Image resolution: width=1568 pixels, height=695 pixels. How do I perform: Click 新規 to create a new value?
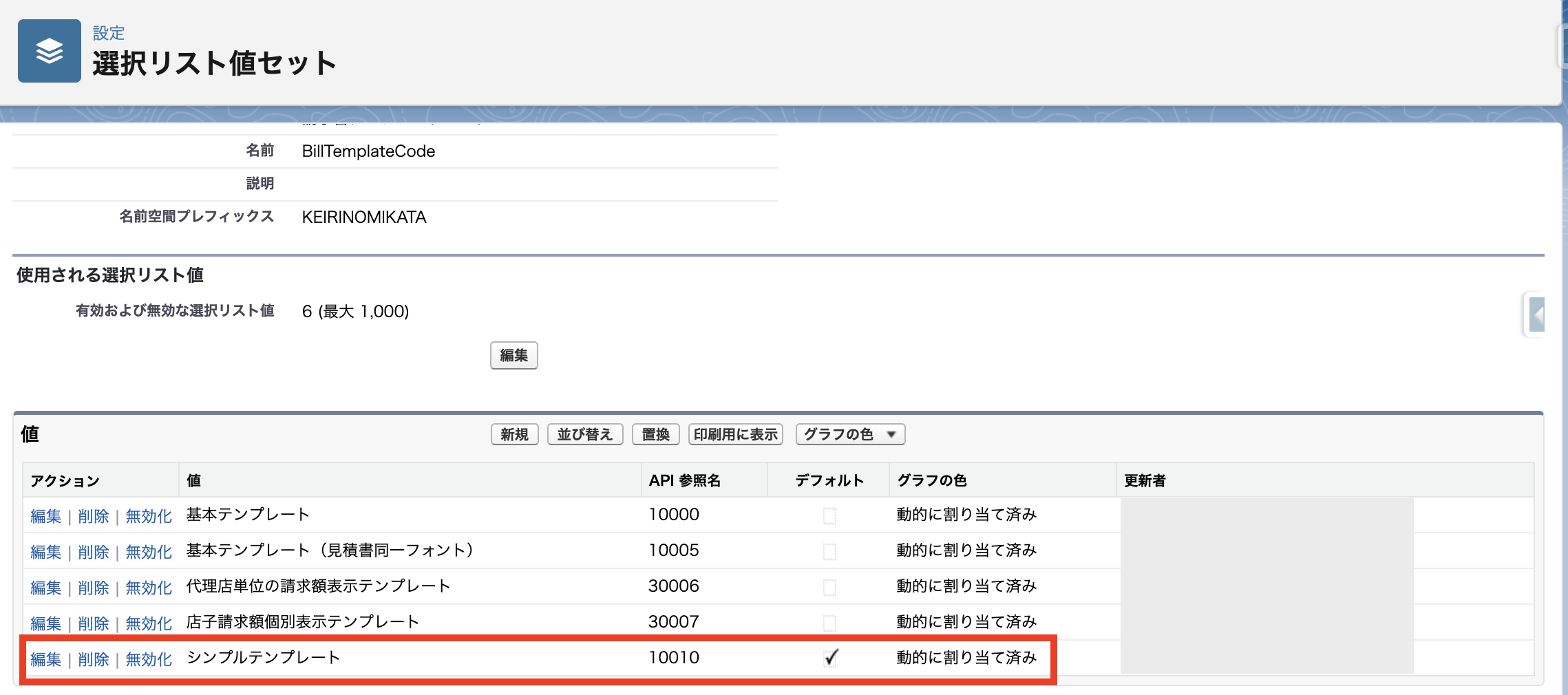(x=513, y=434)
